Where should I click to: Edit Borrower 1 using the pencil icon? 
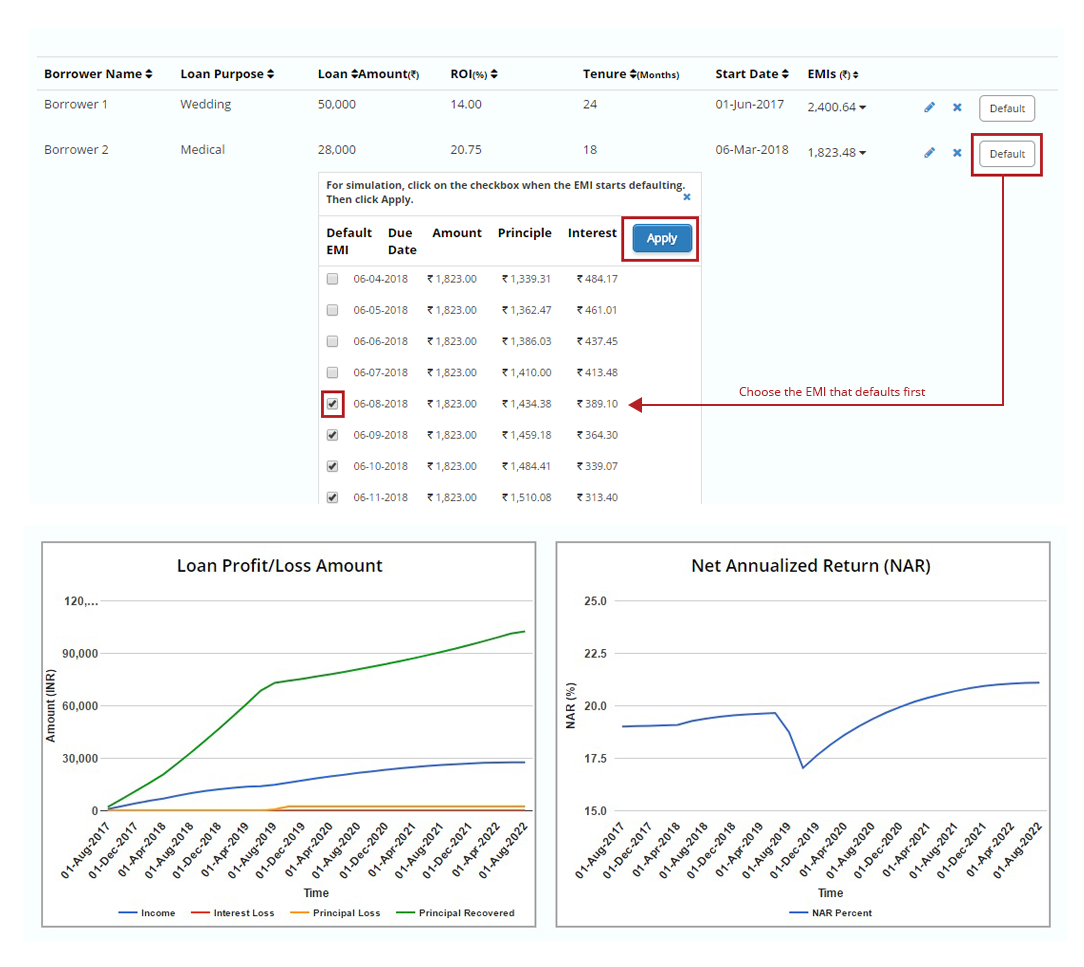click(x=929, y=108)
